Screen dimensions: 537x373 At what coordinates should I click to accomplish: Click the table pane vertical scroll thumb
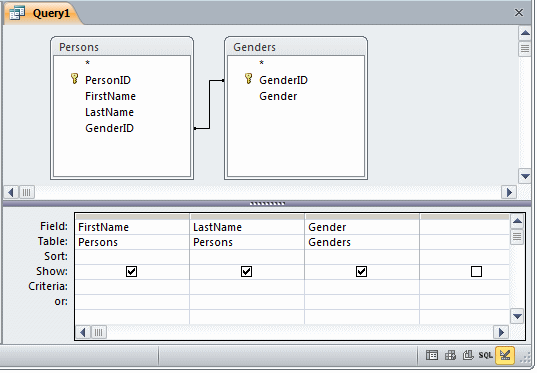click(525, 49)
